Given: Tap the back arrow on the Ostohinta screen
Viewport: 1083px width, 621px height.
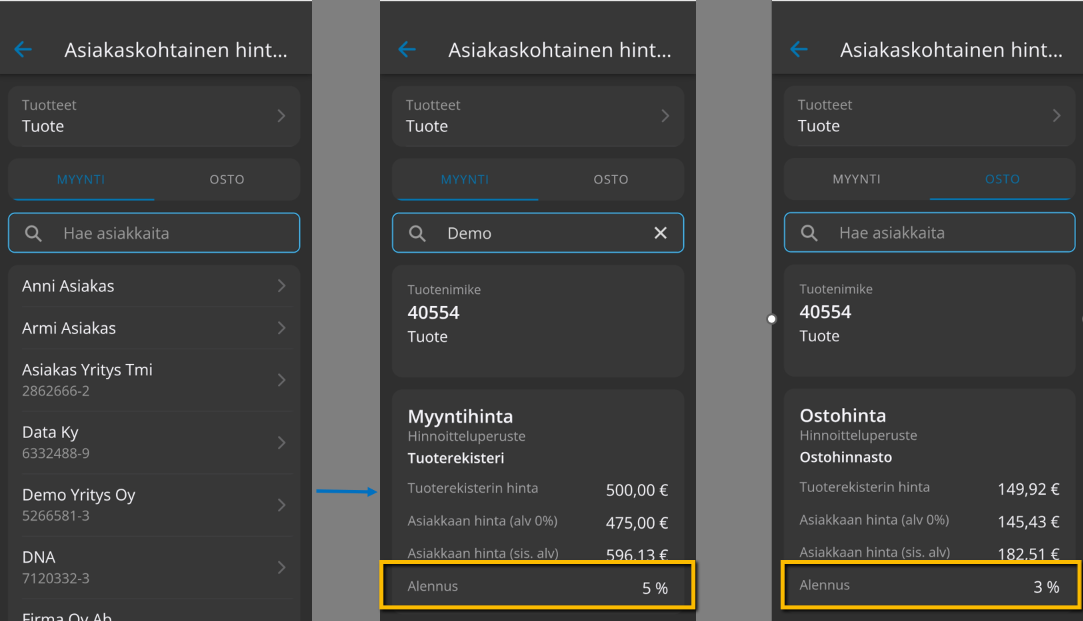Looking at the screenshot, I should tap(798, 49).
